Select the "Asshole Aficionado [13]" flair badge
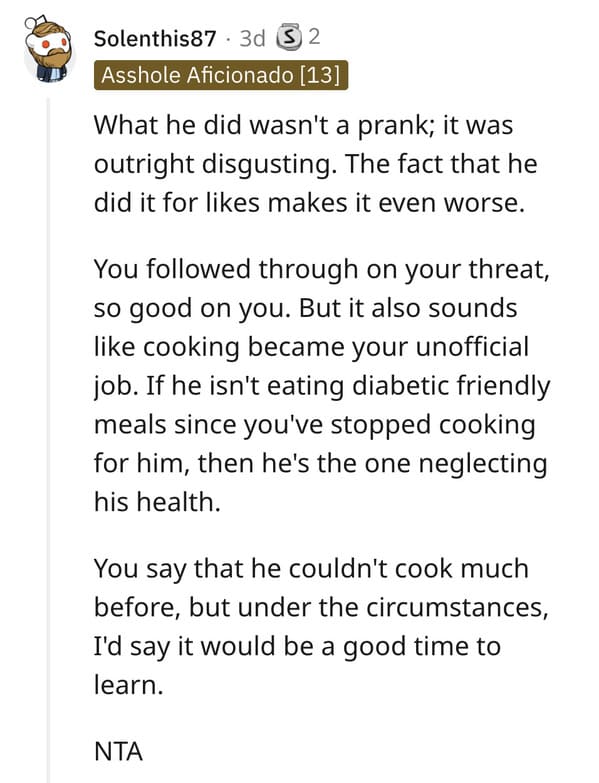599x783 pixels. (x=221, y=75)
